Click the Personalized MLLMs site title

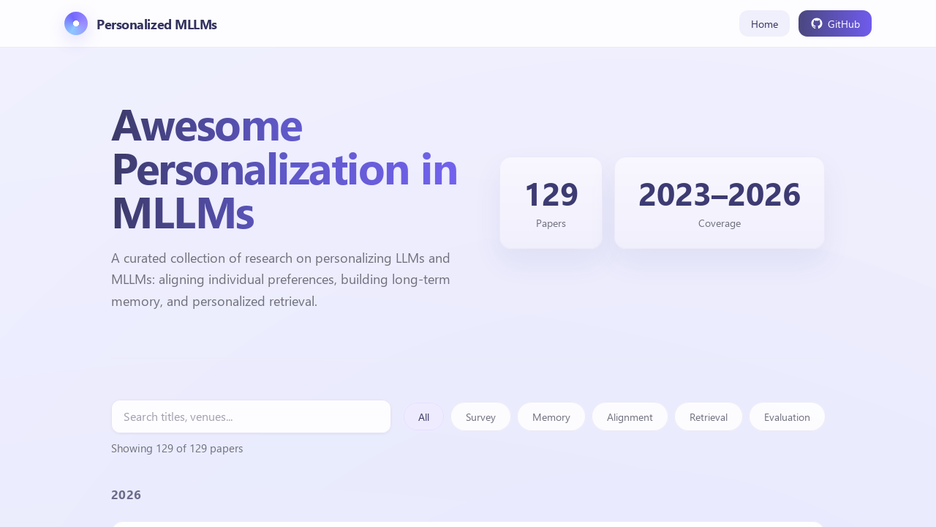click(x=156, y=24)
